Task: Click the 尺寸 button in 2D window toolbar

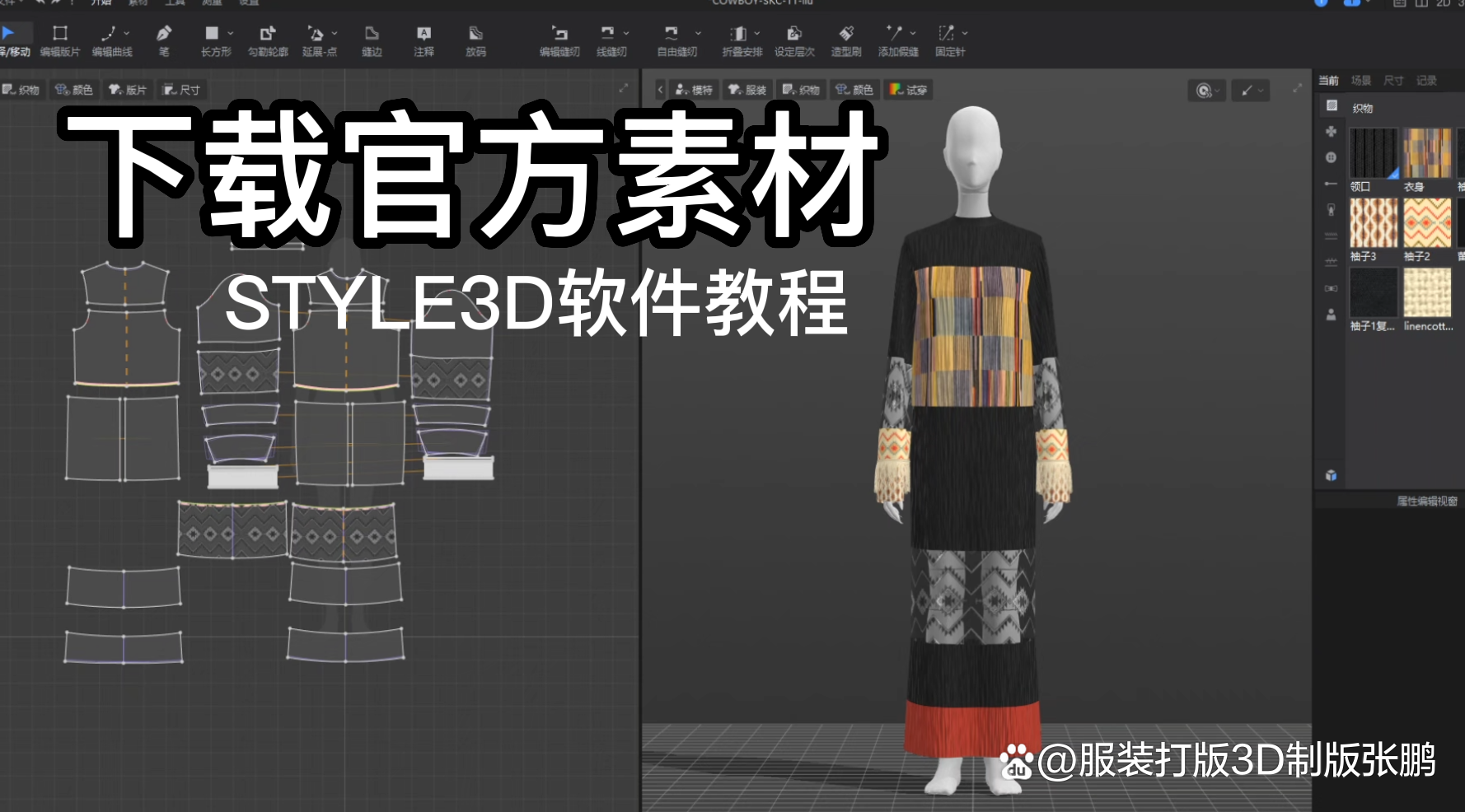Action: [x=182, y=90]
